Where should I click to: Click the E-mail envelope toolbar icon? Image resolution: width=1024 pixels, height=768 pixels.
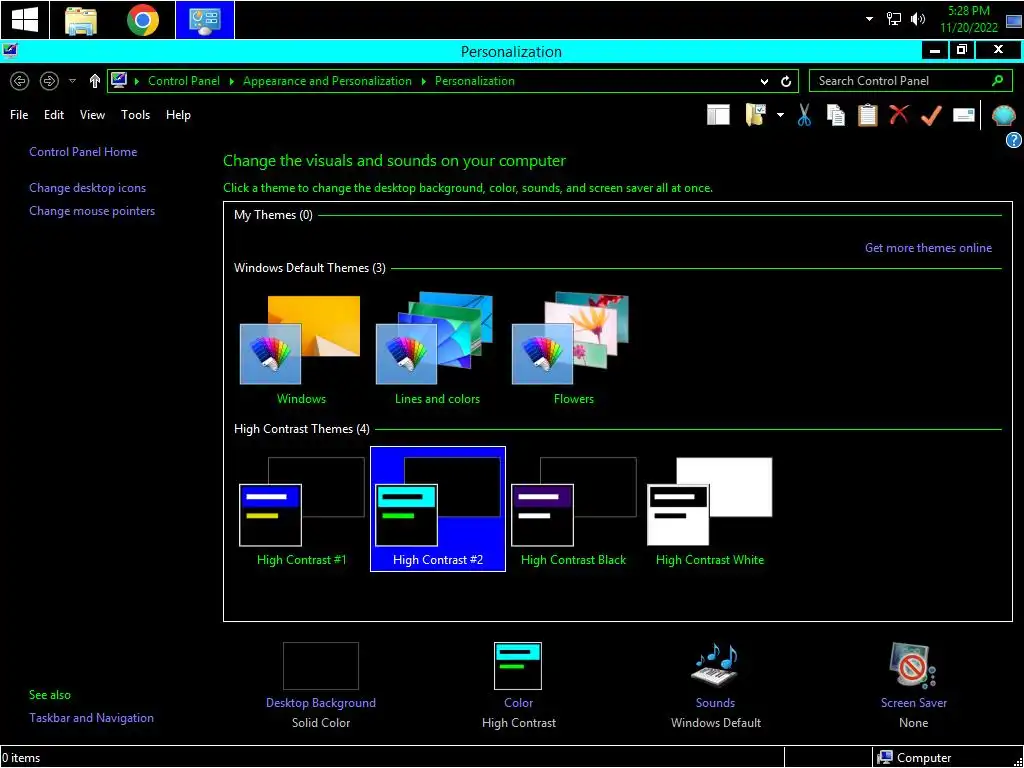[x=964, y=116]
